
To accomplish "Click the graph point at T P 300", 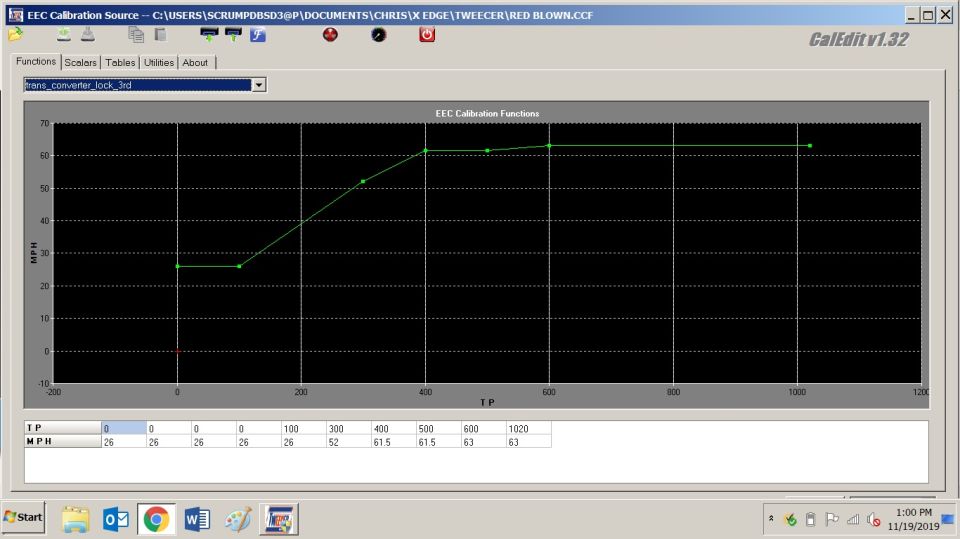I will point(363,181).
